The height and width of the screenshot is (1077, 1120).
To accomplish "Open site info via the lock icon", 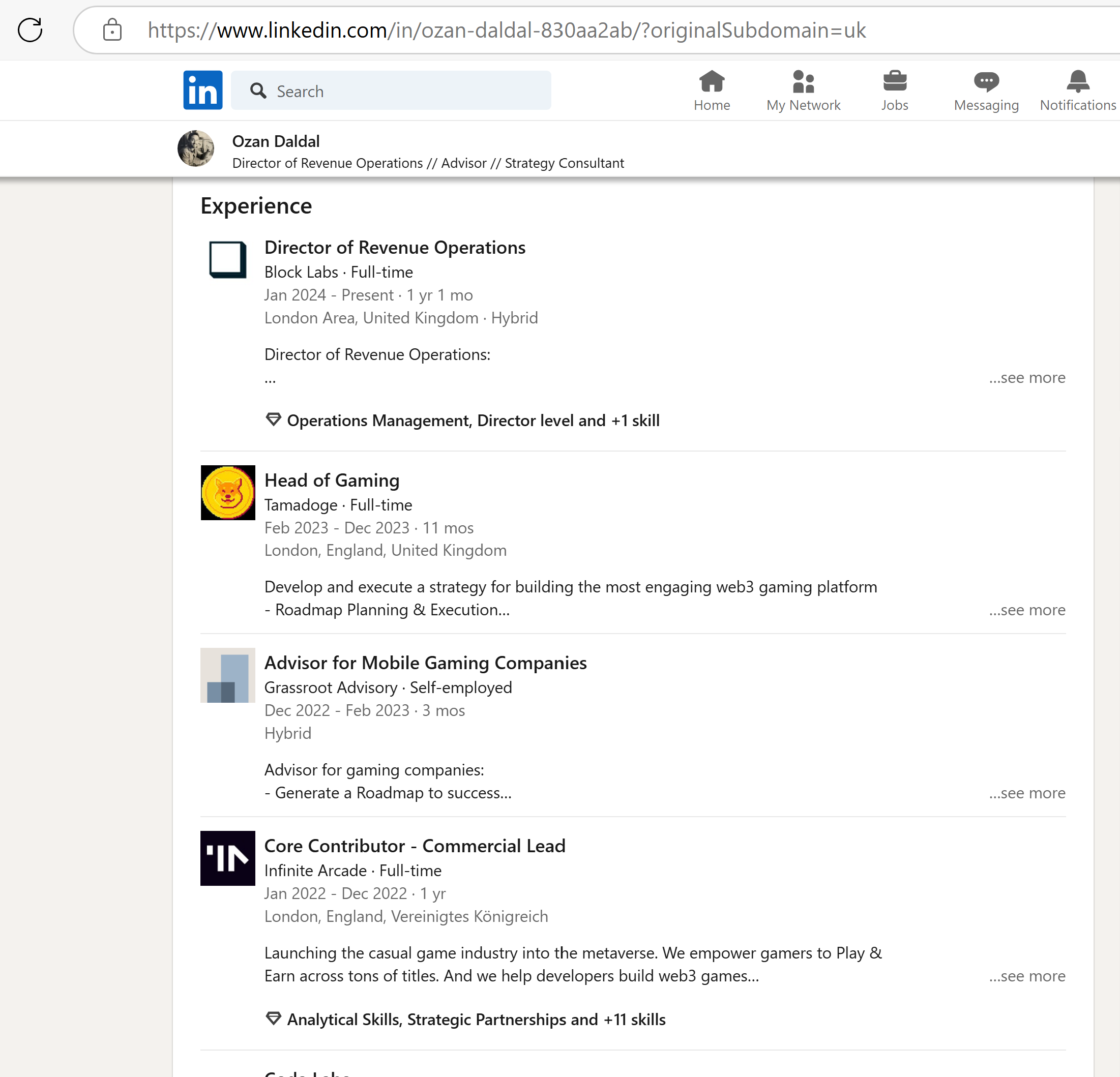I will coord(112,29).
